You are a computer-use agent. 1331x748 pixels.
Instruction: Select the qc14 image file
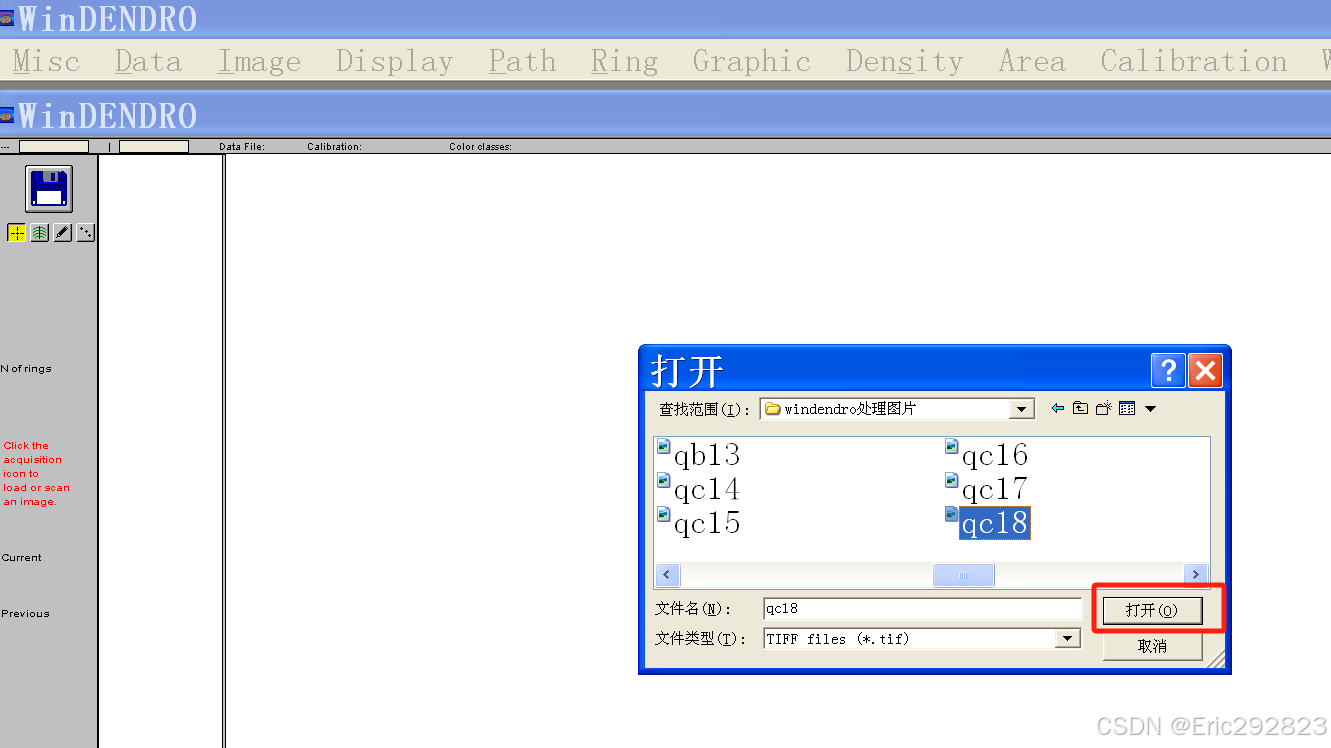point(705,489)
